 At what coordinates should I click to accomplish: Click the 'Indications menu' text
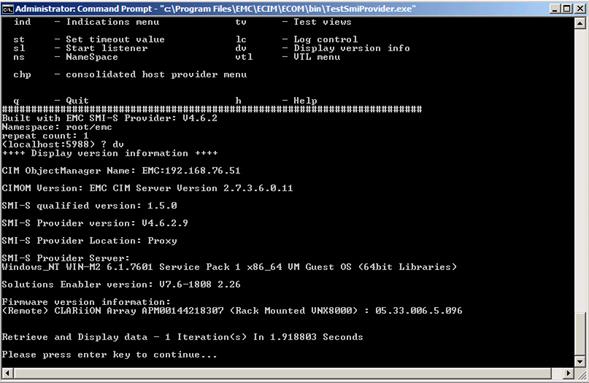(x=113, y=22)
